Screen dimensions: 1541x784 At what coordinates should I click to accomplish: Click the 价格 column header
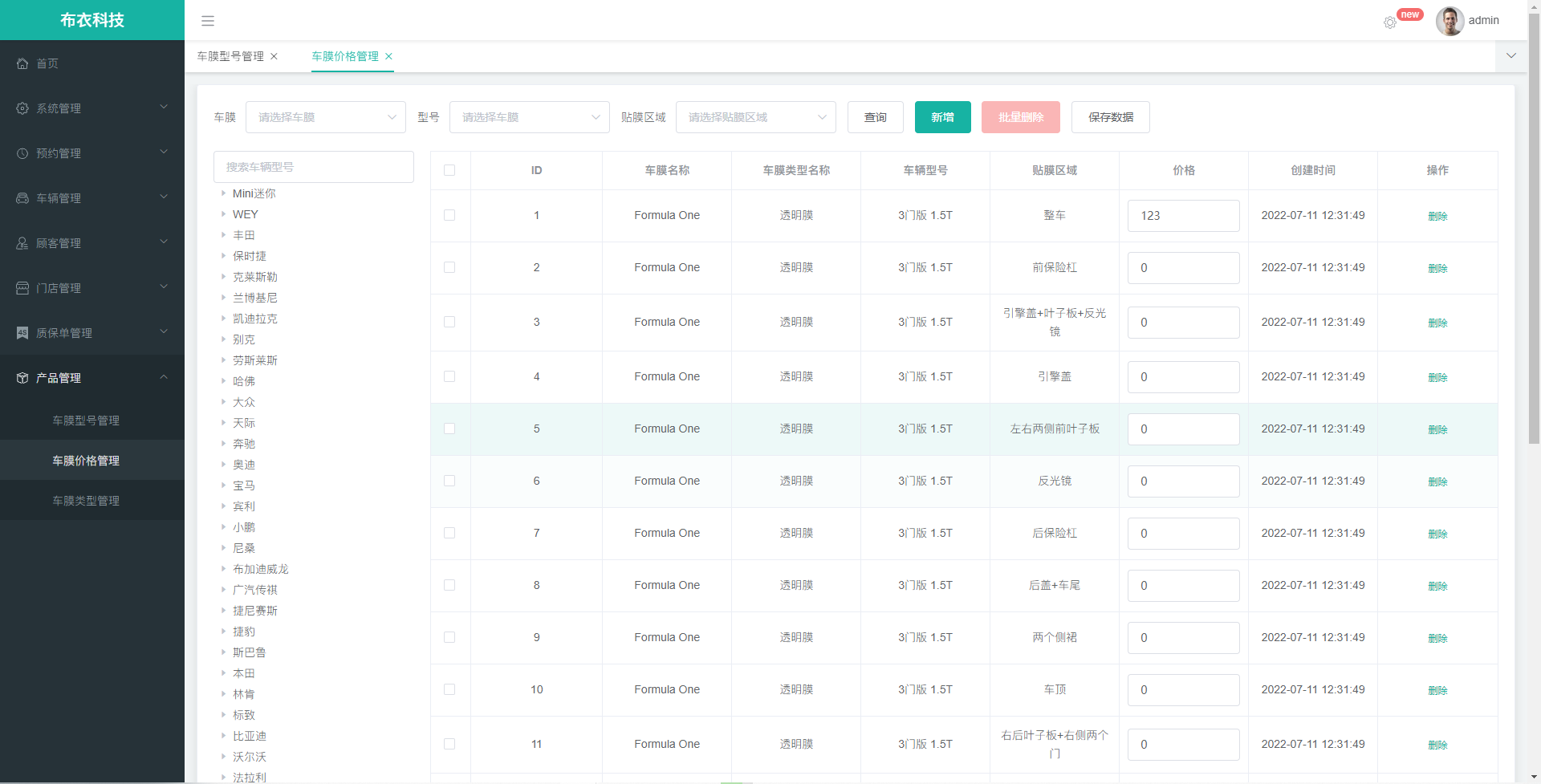(x=1184, y=170)
